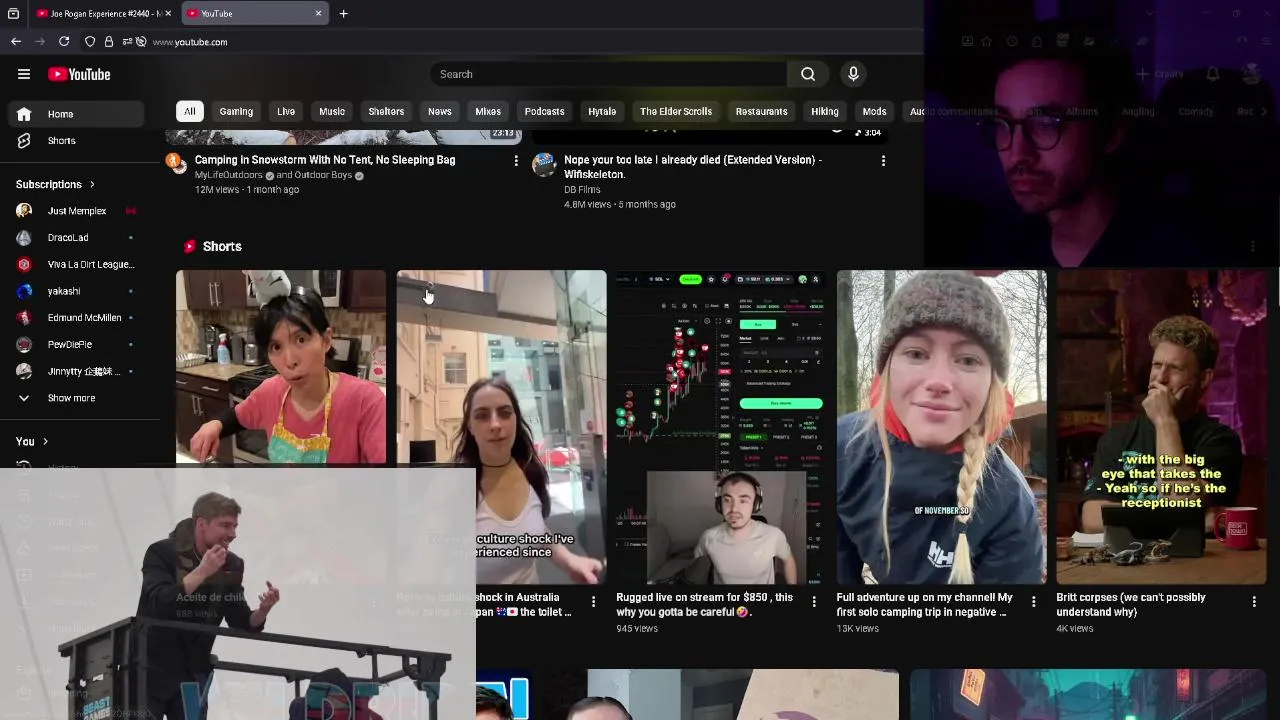This screenshot has width=1280, height=720.
Task: Open Nope your too late video title
Action: [x=693, y=167]
